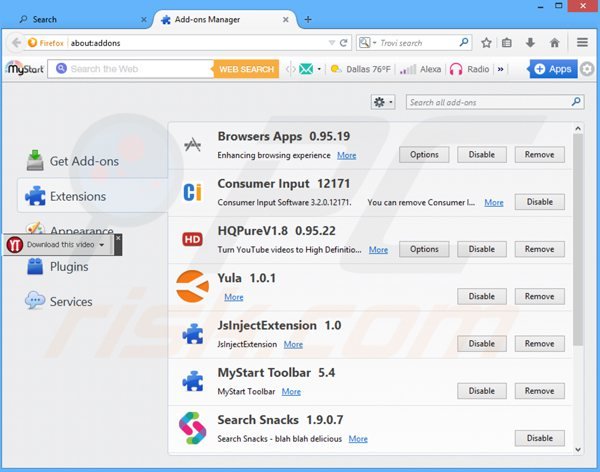The image size is (600, 472).
Task: Disable the MyStart Toolbar extension
Action: pyautogui.click(x=482, y=391)
